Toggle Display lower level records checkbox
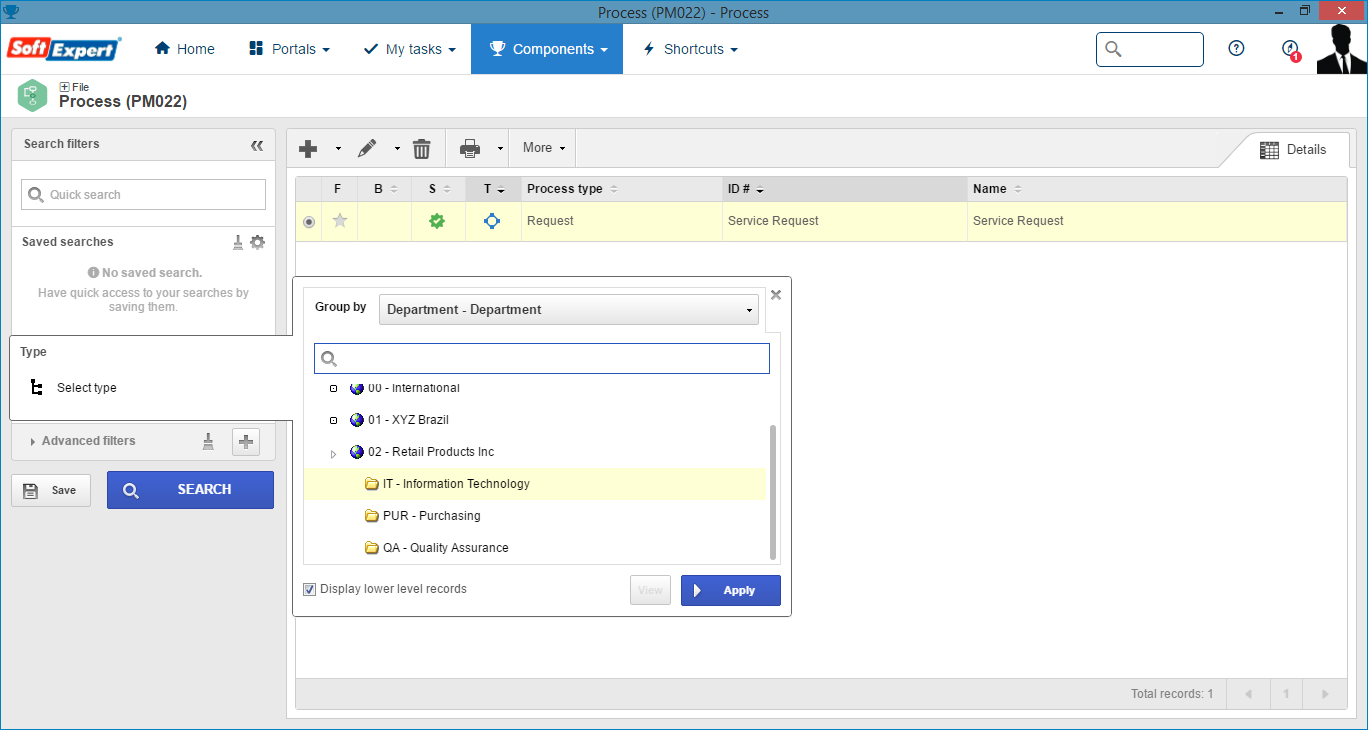Screen dimensions: 1368x730 click(x=310, y=590)
